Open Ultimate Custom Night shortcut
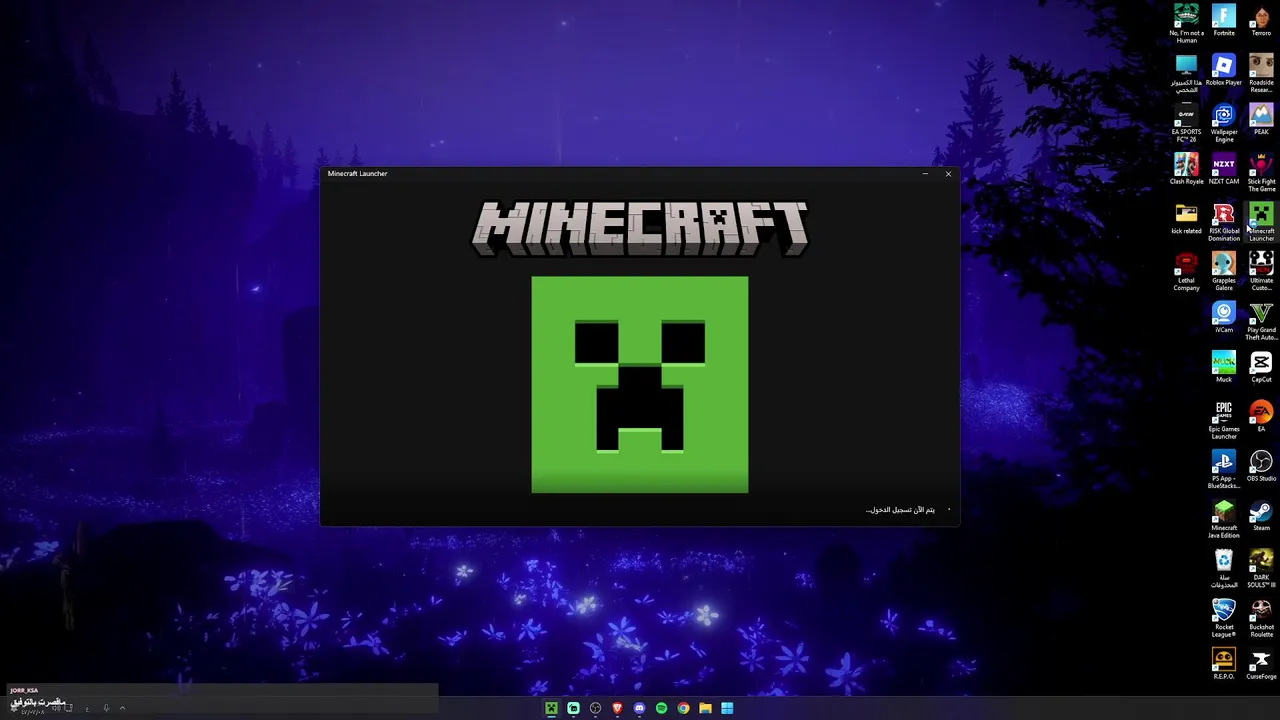 tap(1261, 270)
